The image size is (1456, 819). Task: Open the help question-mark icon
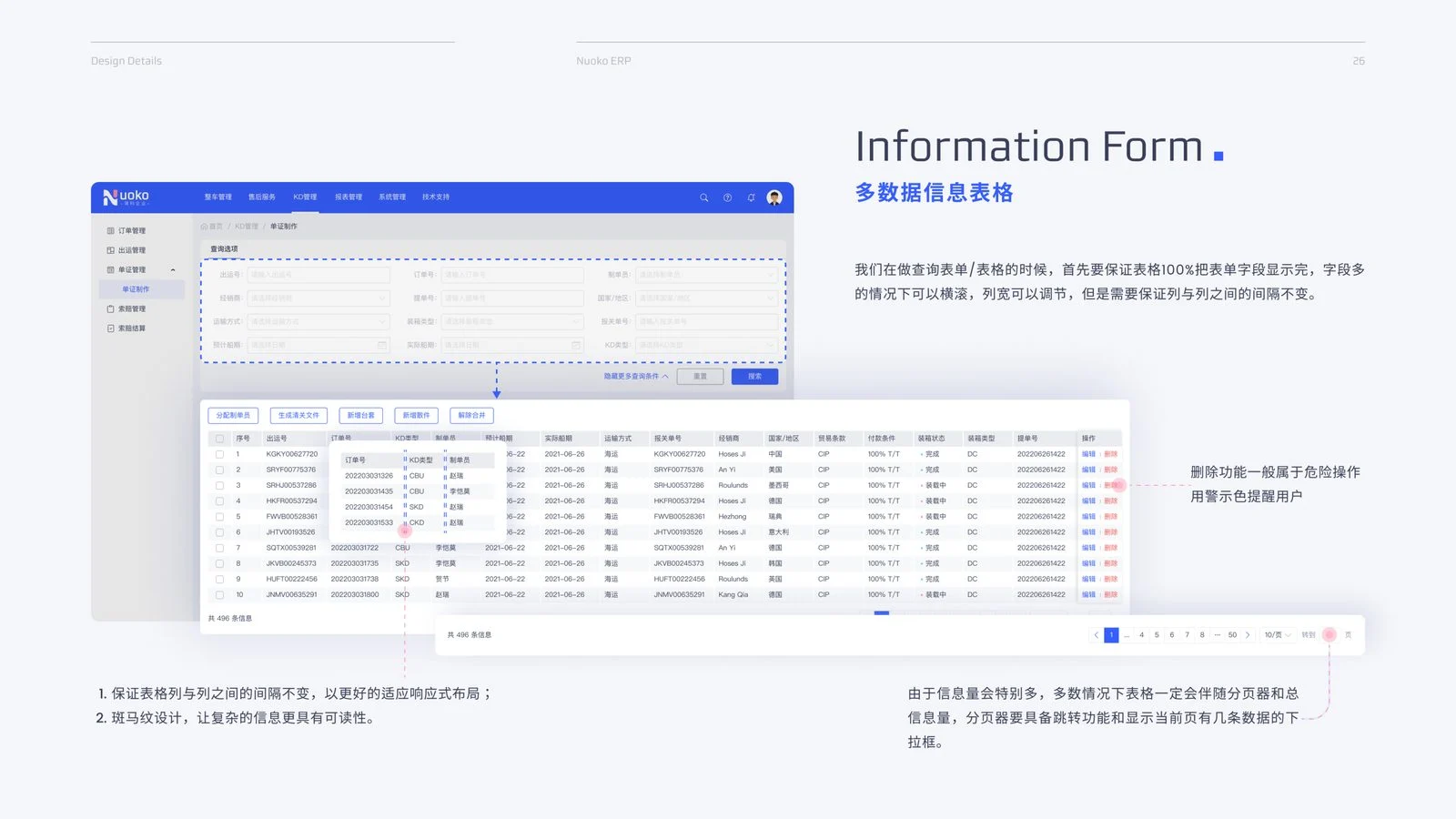(727, 197)
